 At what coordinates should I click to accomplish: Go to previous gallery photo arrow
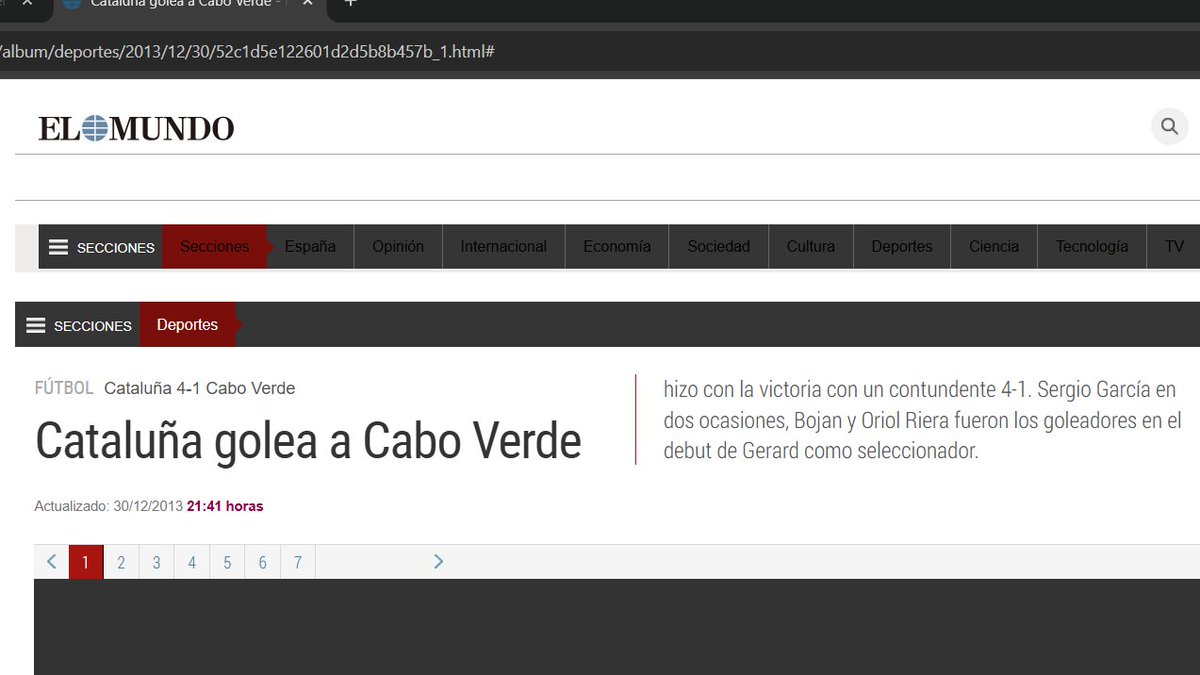pyautogui.click(x=51, y=562)
